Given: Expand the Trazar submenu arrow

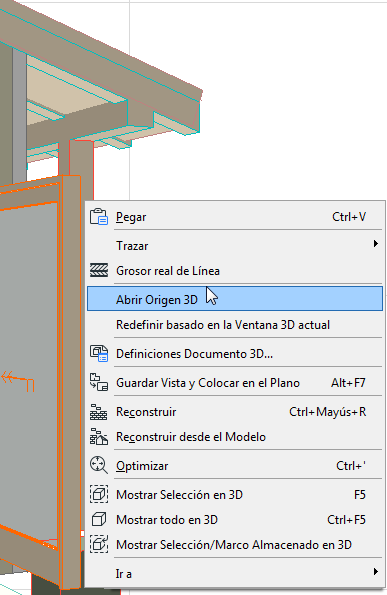Looking at the screenshot, I should (376, 244).
